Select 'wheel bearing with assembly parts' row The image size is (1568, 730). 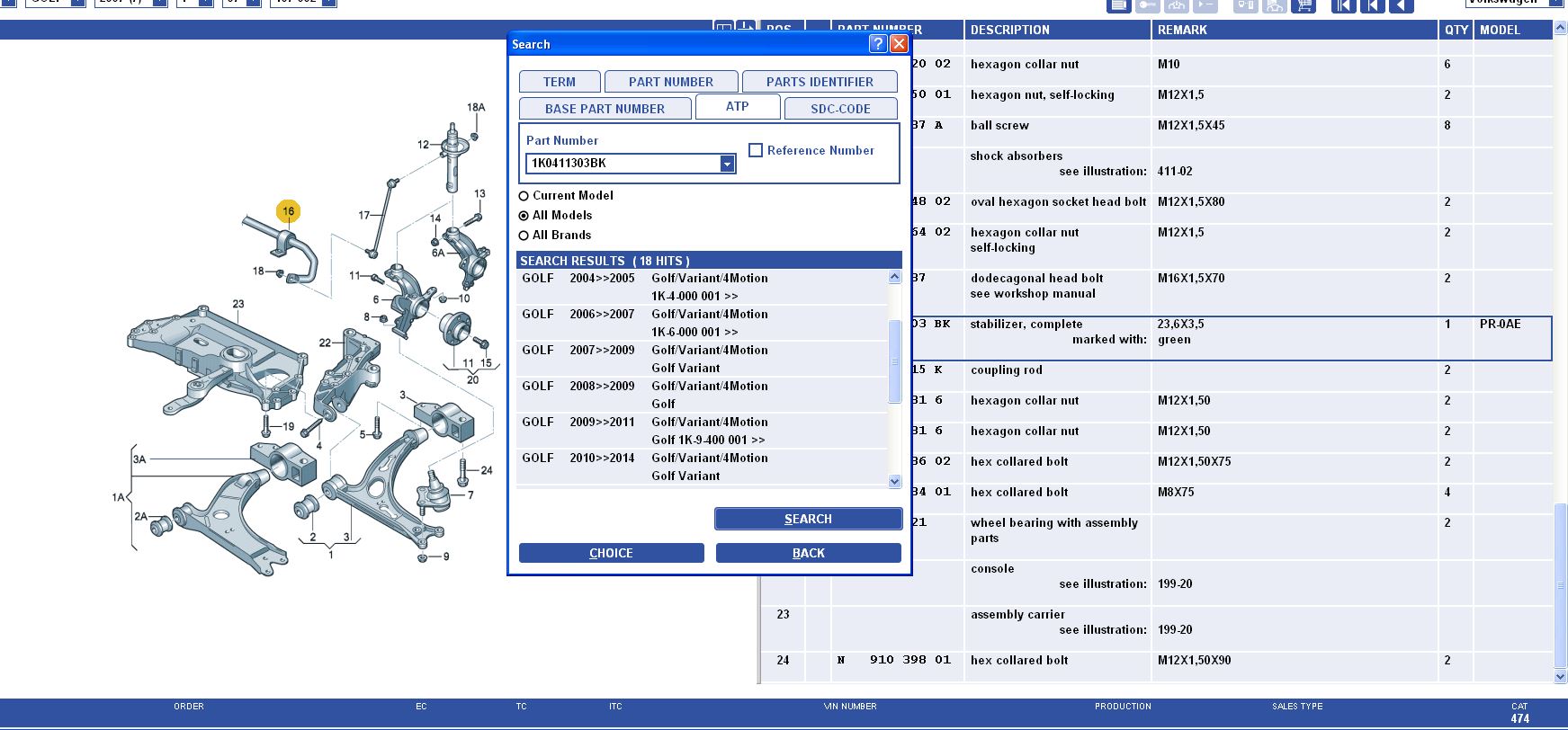tap(1157, 538)
